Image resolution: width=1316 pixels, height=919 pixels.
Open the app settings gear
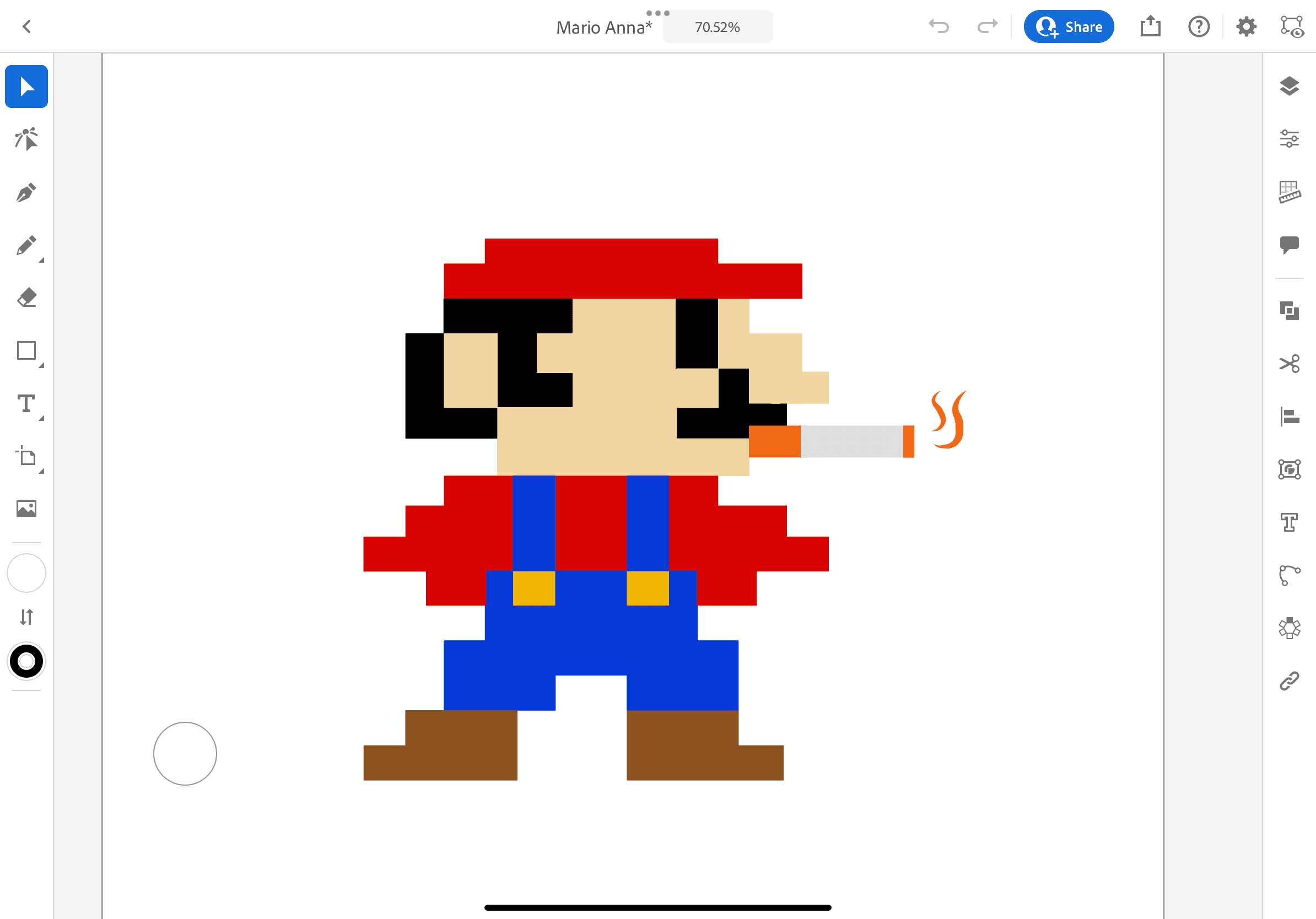click(1246, 27)
